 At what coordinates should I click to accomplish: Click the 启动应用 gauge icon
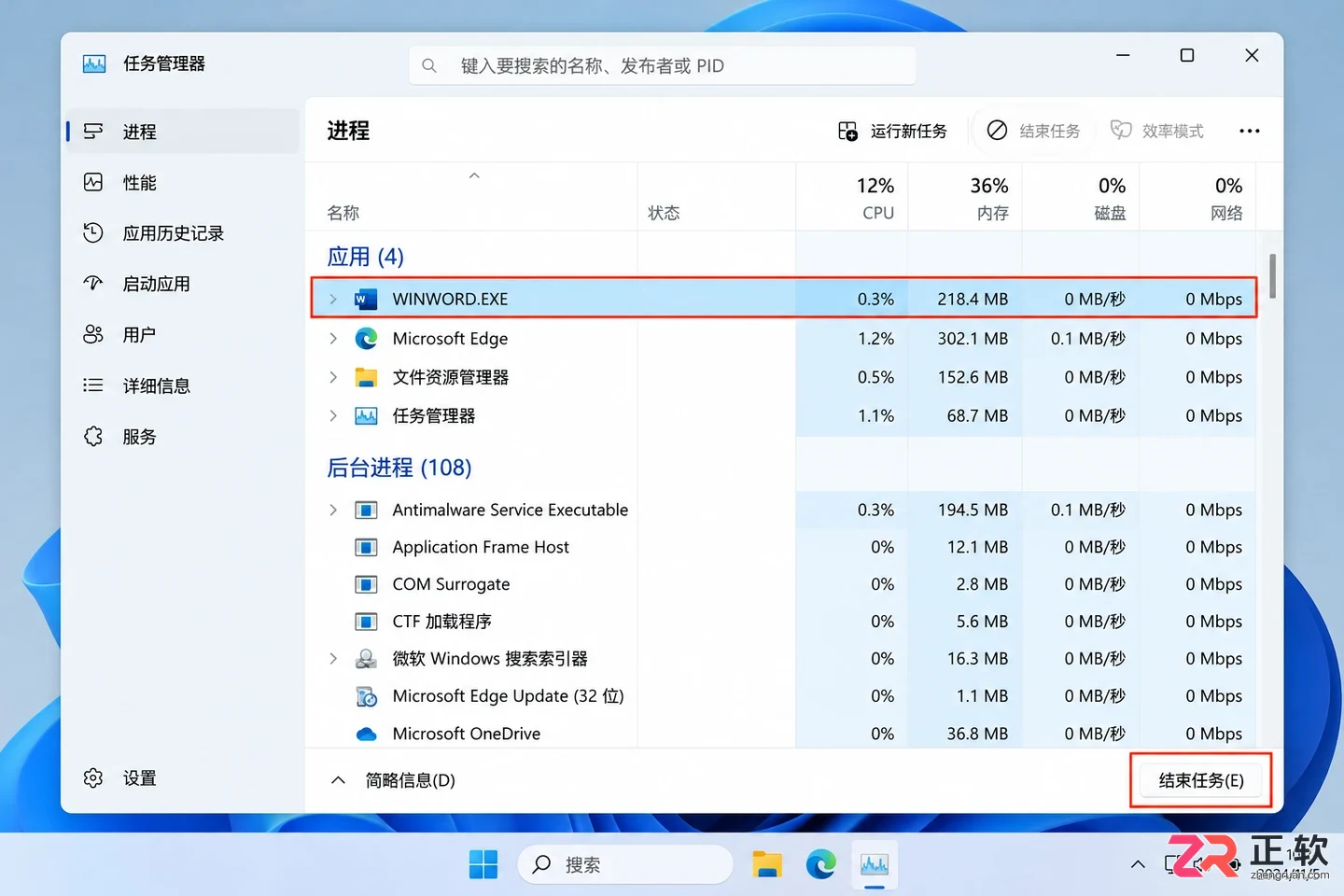(93, 283)
